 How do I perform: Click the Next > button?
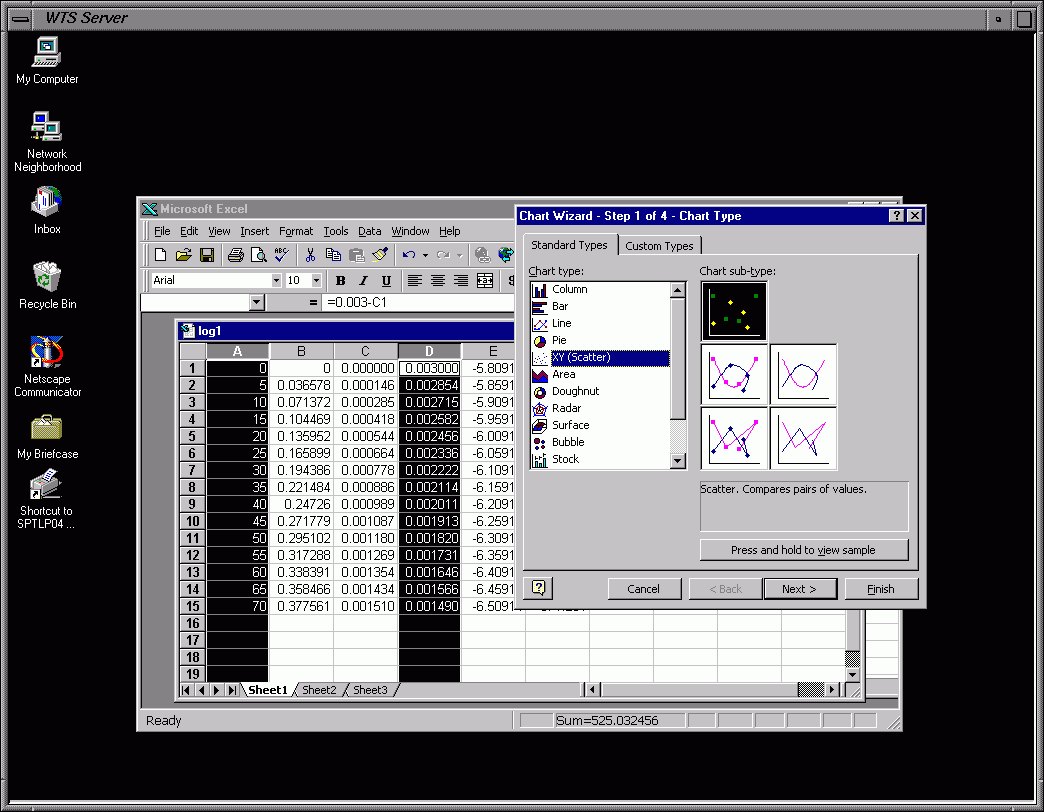pyautogui.click(x=799, y=589)
